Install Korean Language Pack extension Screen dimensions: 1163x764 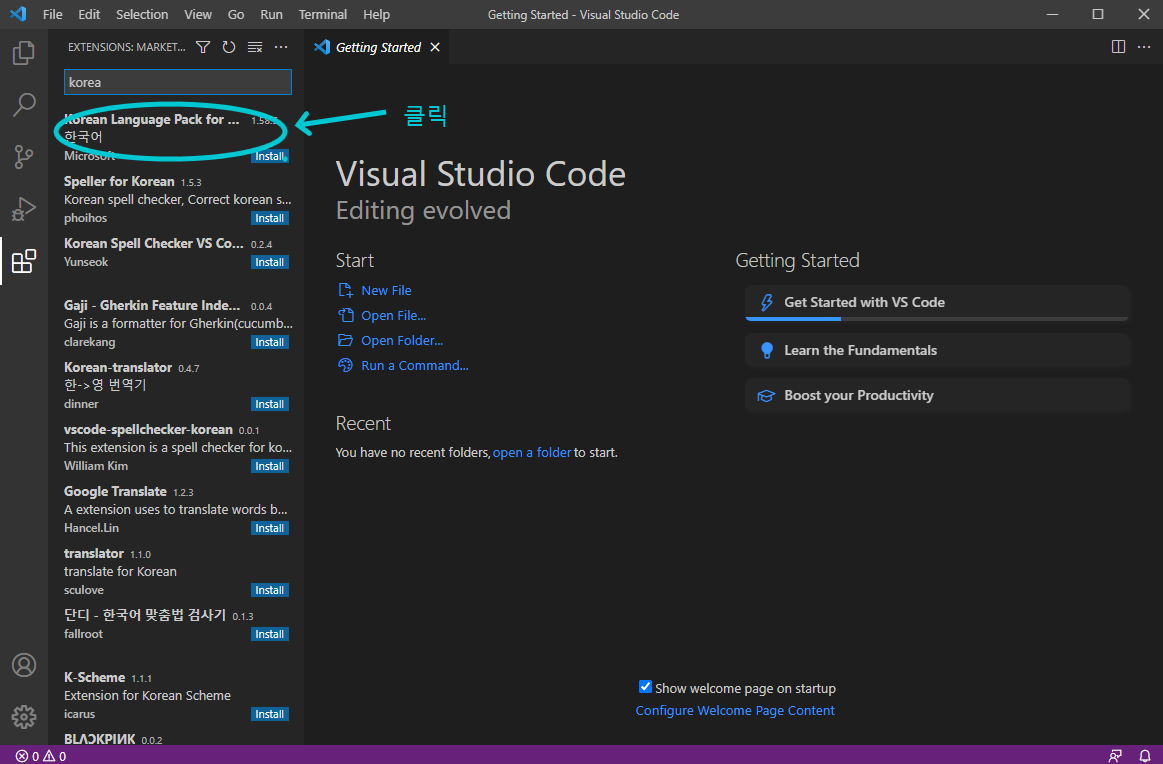coord(269,156)
